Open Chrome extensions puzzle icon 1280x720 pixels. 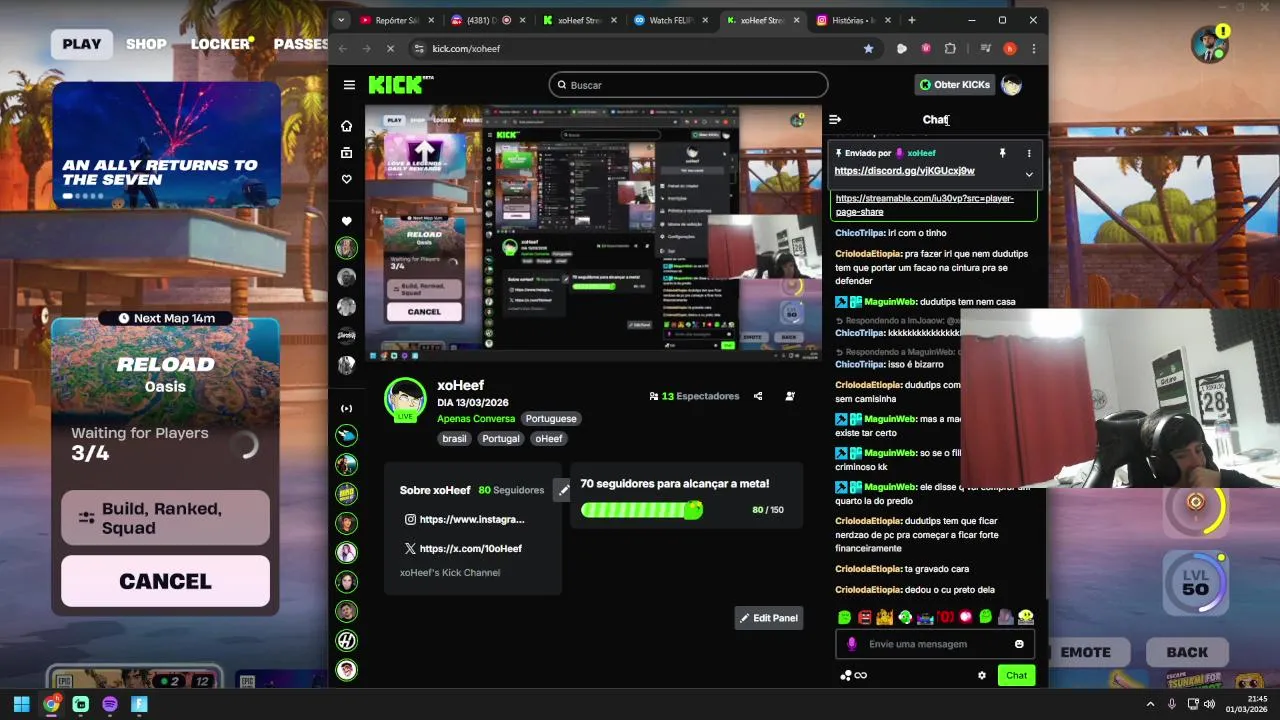950,48
